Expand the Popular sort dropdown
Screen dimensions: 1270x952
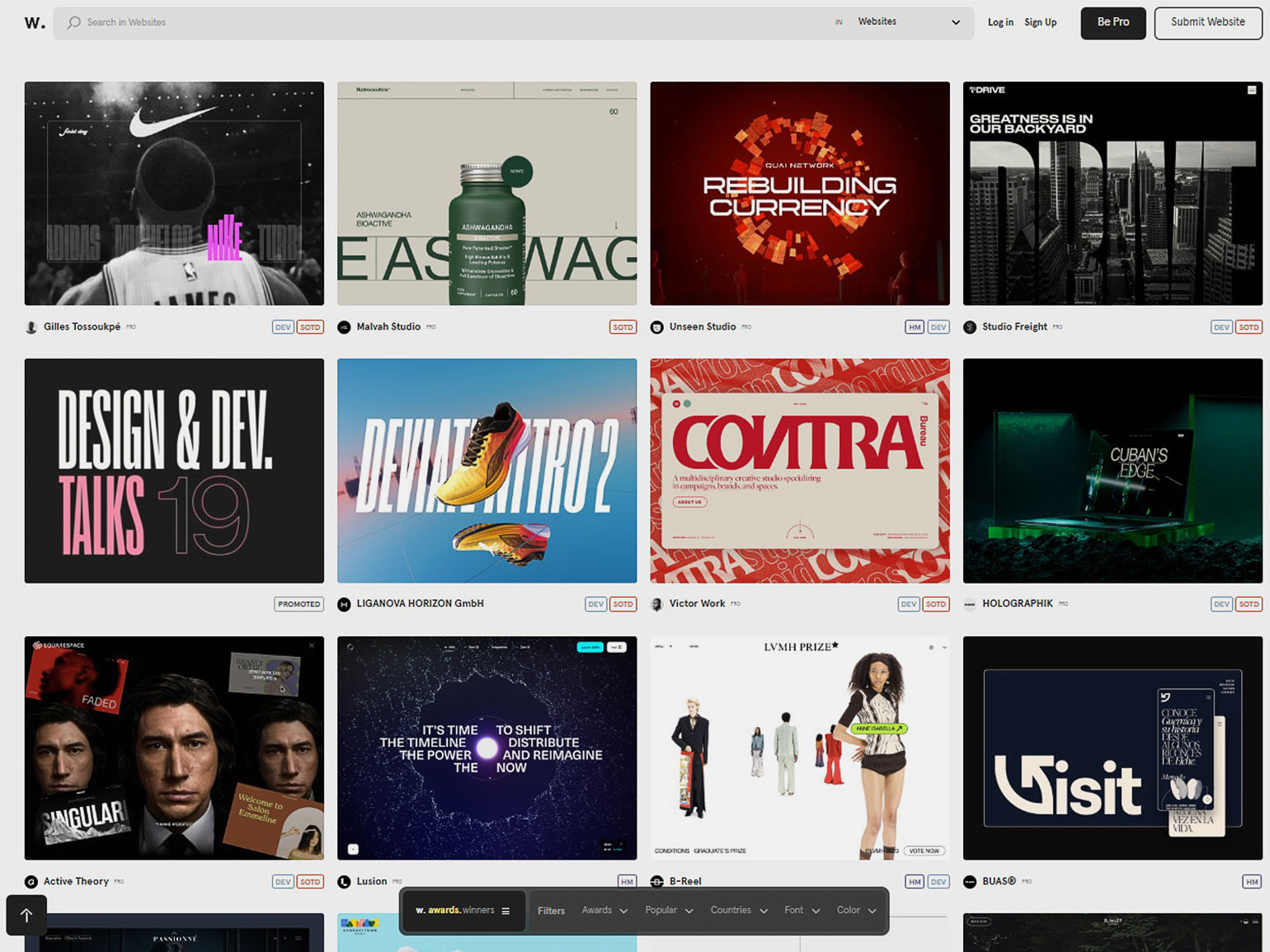[x=669, y=911]
